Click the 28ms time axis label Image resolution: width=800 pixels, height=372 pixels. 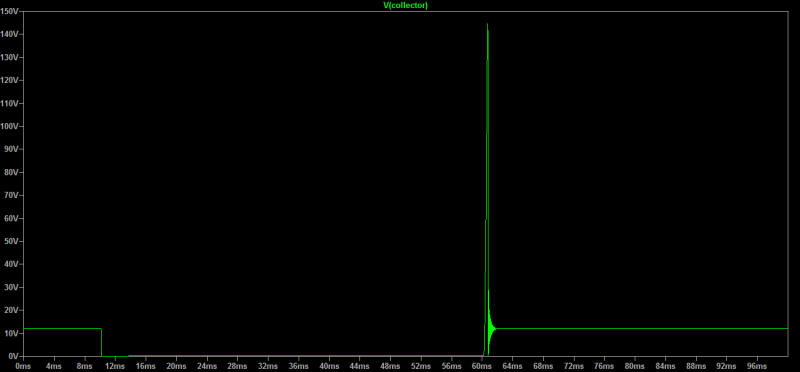[237, 366]
